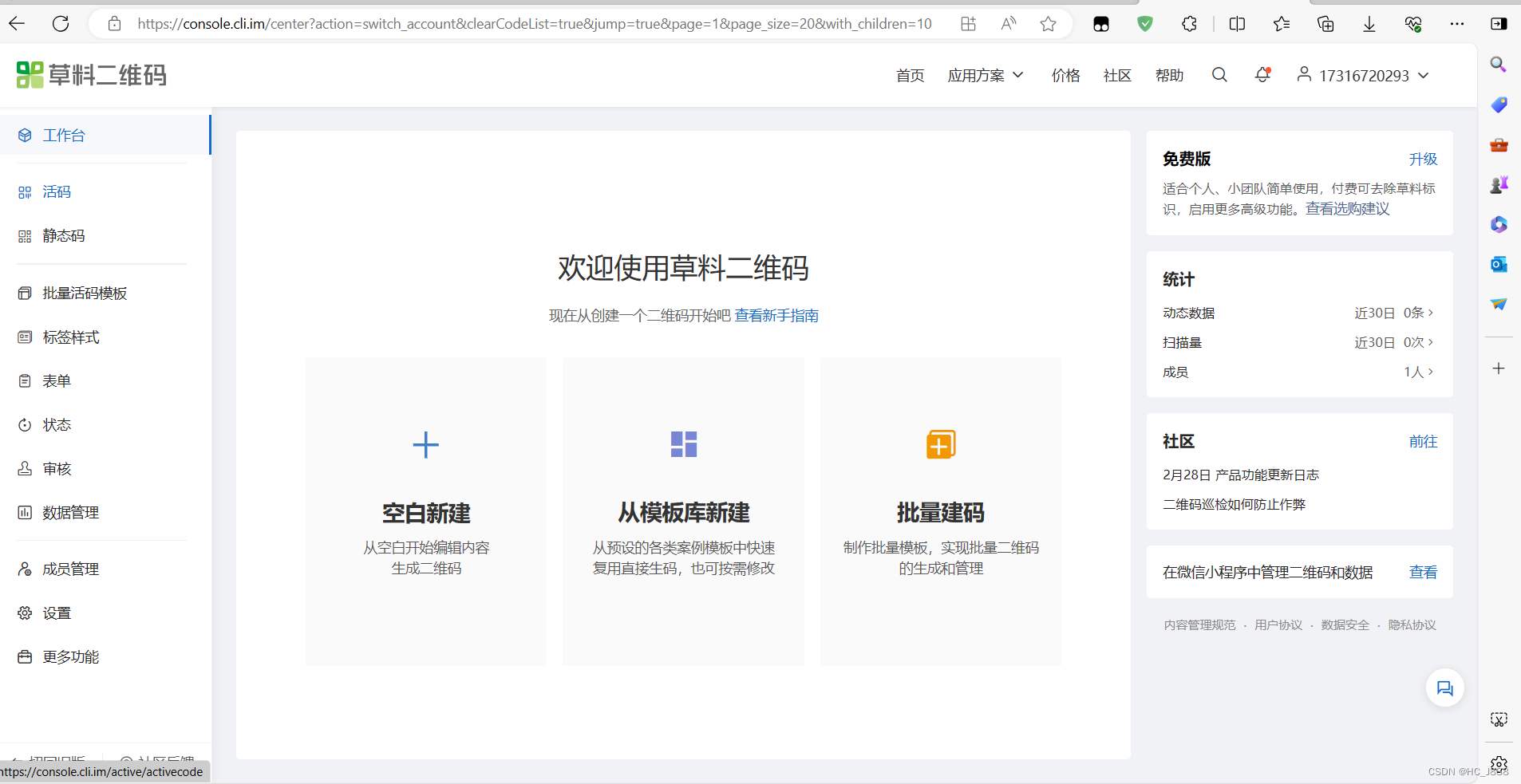The image size is (1521, 784).
Task: Open notifications bell icon
Action: [x=1262, y=75]
